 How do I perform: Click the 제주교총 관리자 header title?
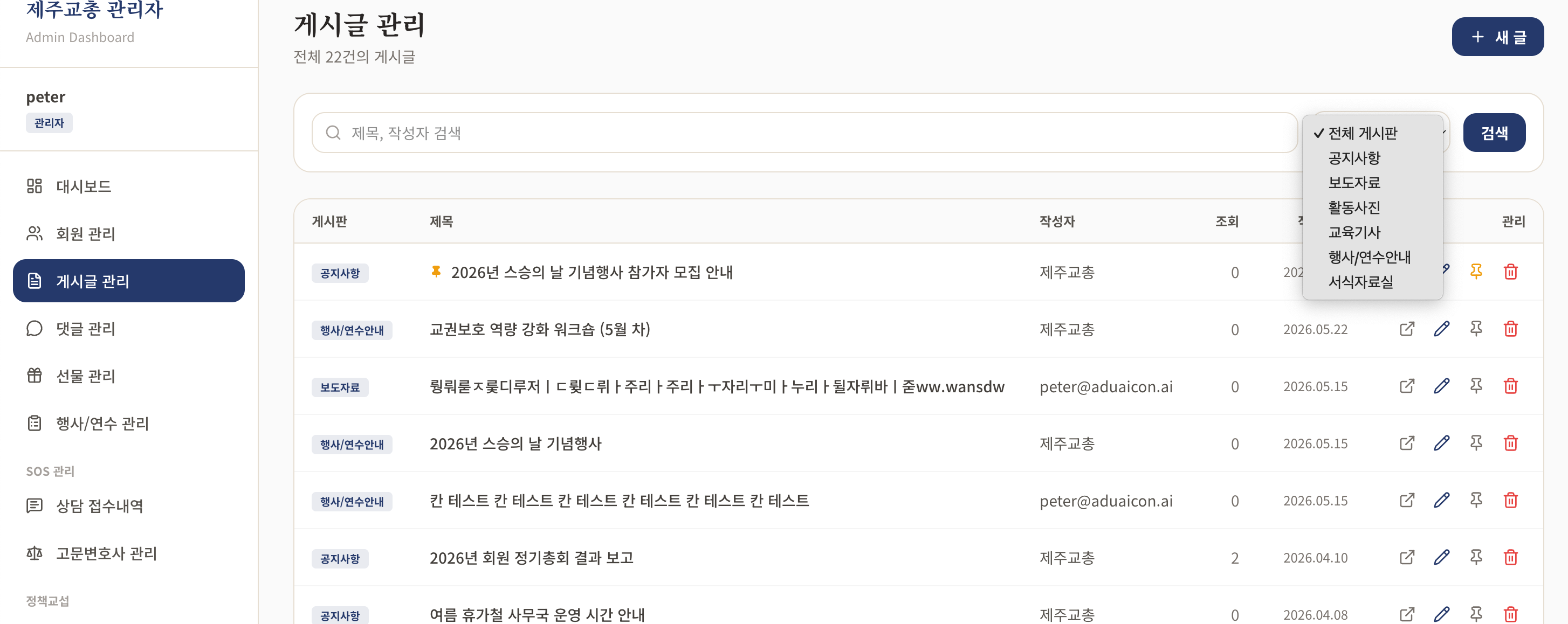tap(94, 9)
